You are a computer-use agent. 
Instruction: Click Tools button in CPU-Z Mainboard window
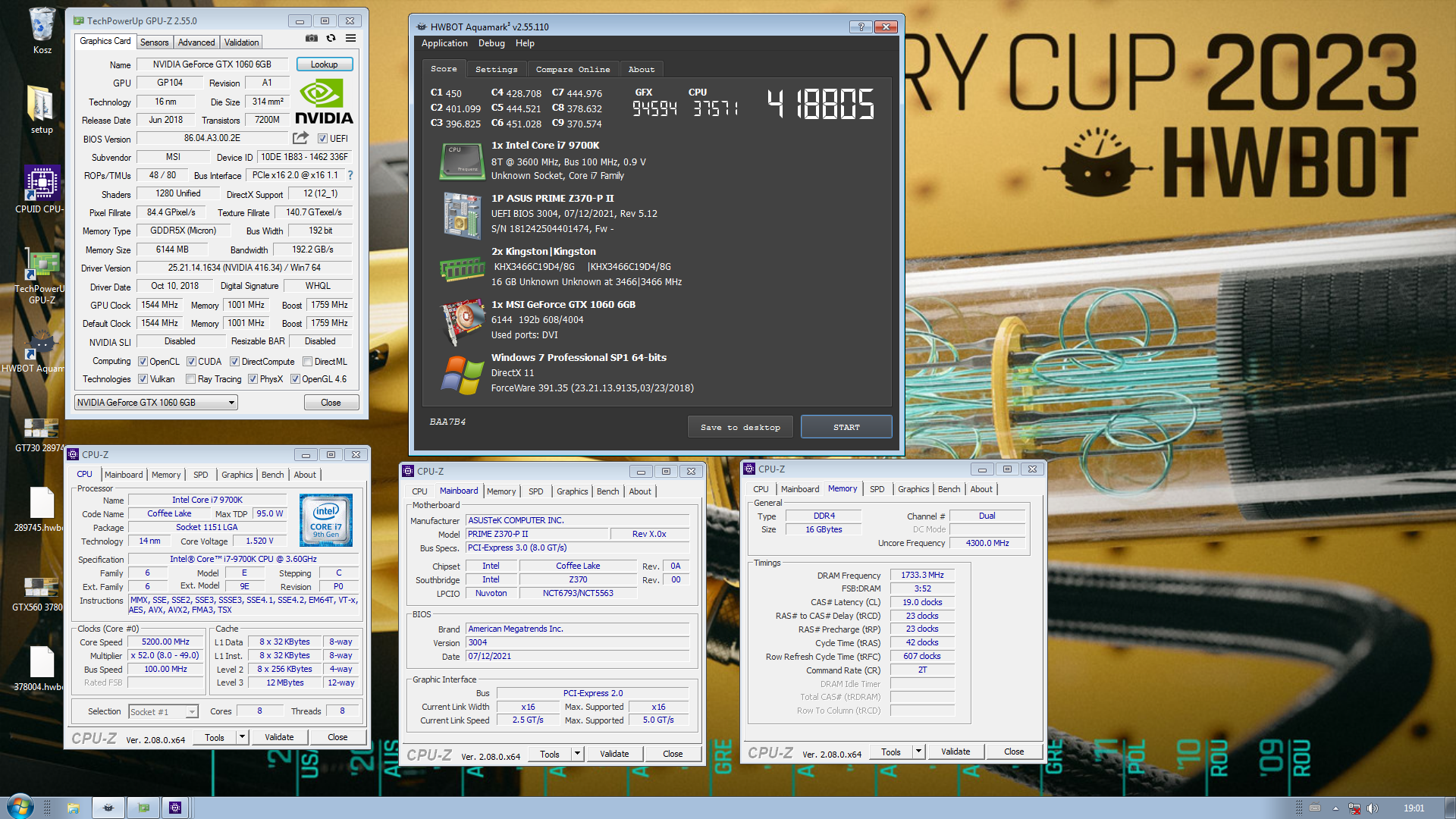pyautogui.click(x=550, y=754)
